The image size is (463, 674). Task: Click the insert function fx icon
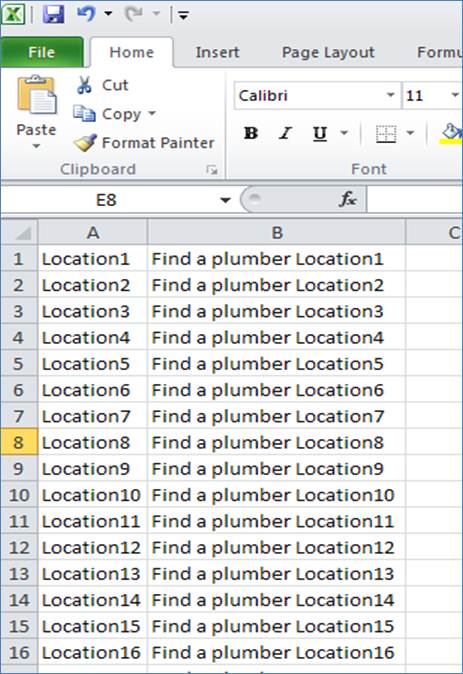tap(347, 199)
